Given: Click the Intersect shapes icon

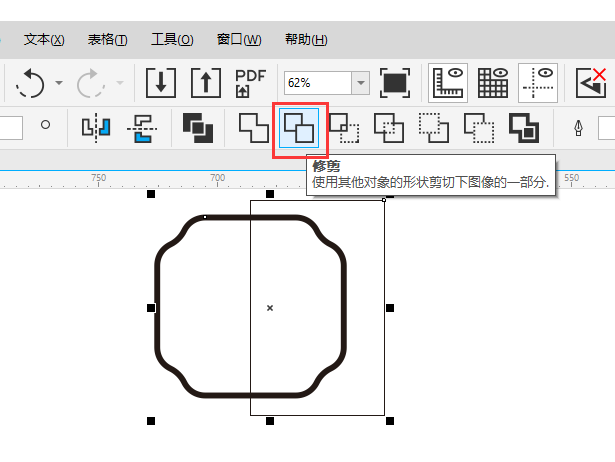Looking at the screenshot, I should (344, 128).
